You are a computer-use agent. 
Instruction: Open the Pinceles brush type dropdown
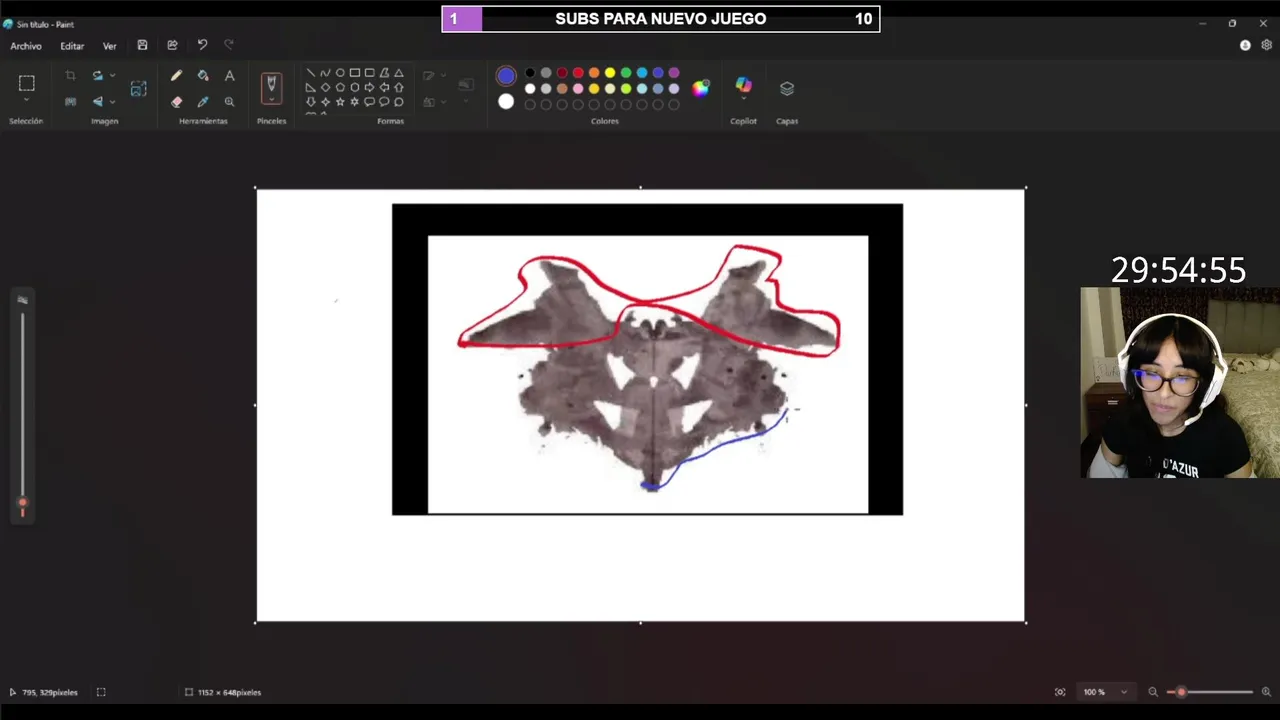point(271,100)
